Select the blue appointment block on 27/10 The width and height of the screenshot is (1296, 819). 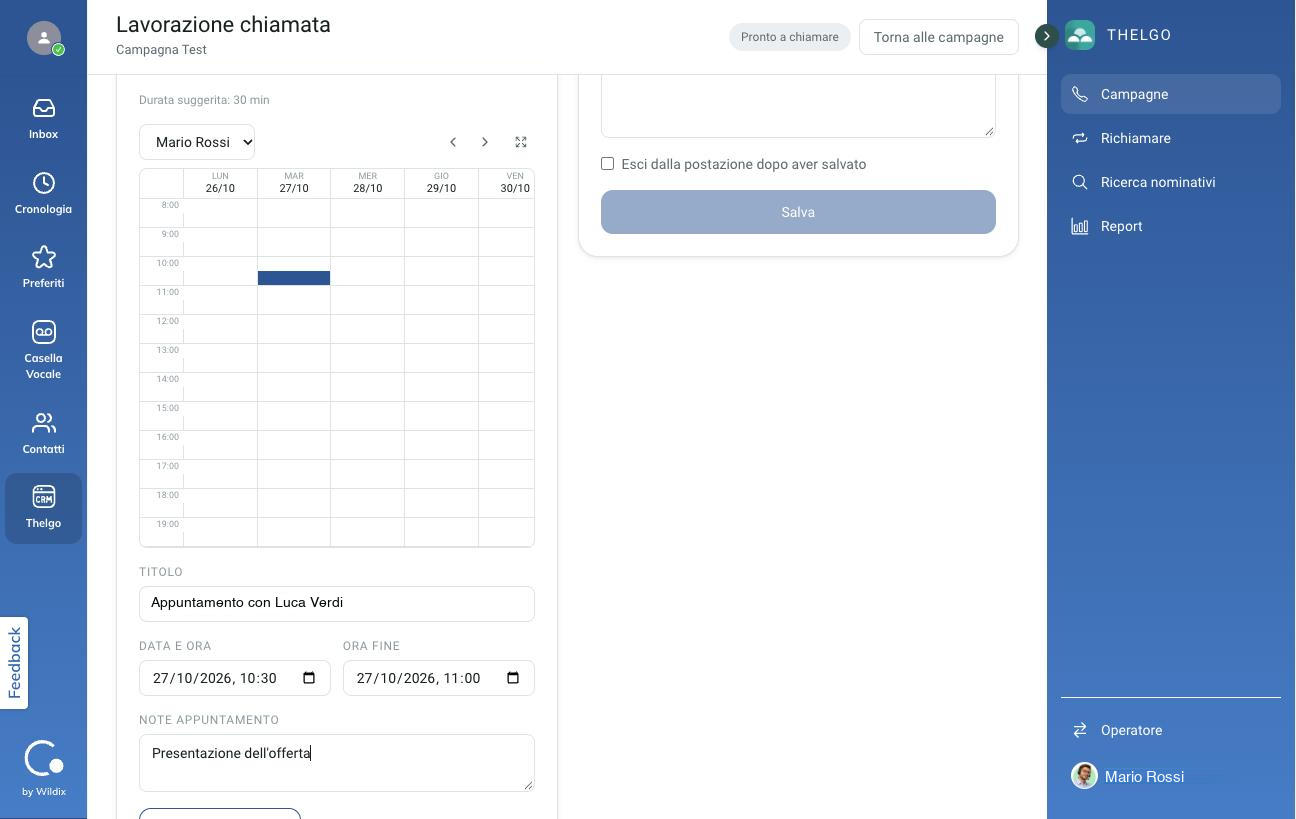pos(294,278)
